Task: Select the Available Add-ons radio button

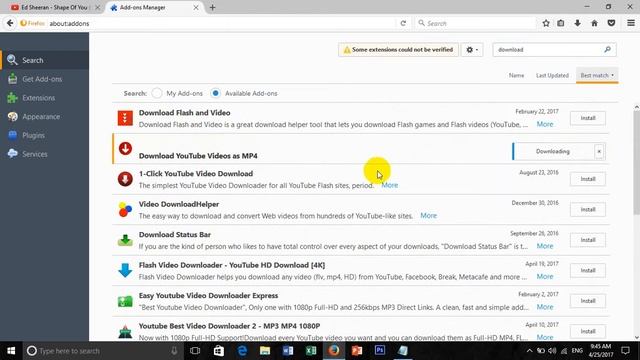Action: coord(215,93)
